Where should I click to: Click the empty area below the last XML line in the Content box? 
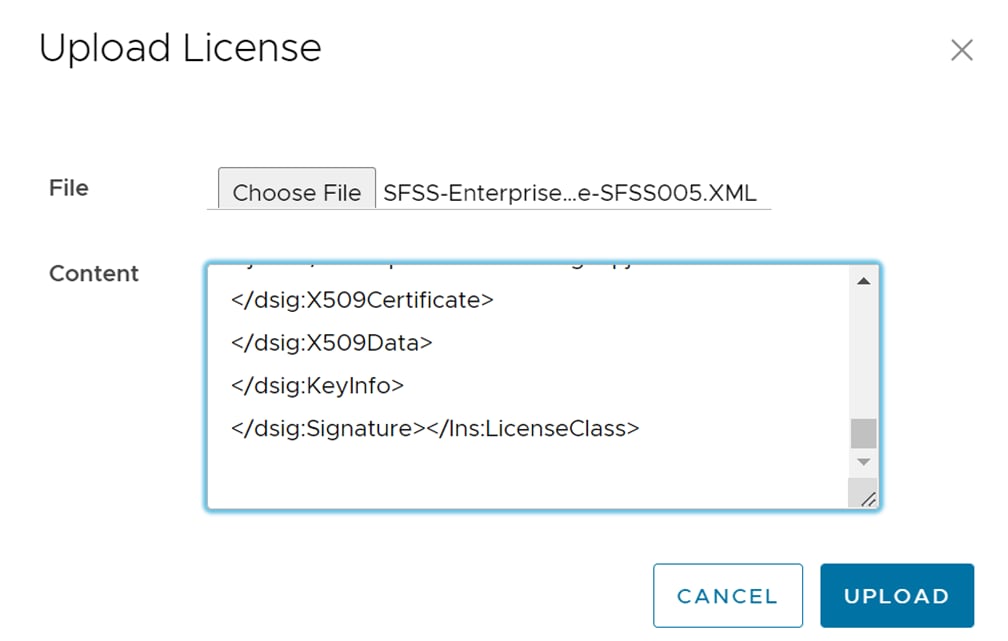click(x=527, y=476)
